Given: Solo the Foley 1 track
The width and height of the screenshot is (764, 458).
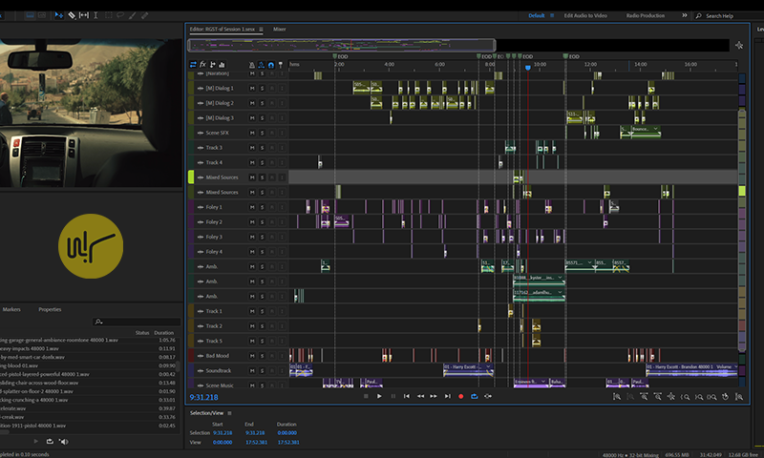Looking at the screenshot, I should (262, 207).
